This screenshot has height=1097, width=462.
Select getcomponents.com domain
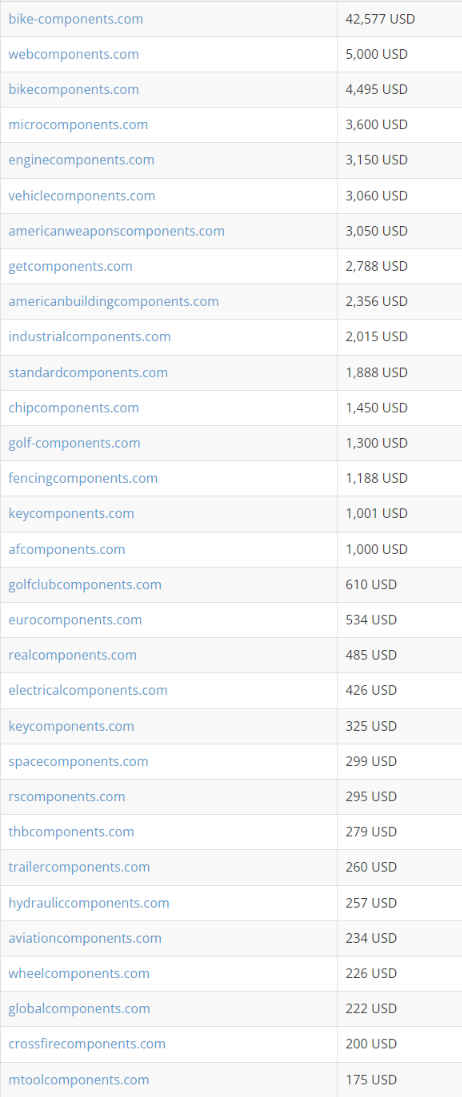pyautogui.click(x=70, y=266)
